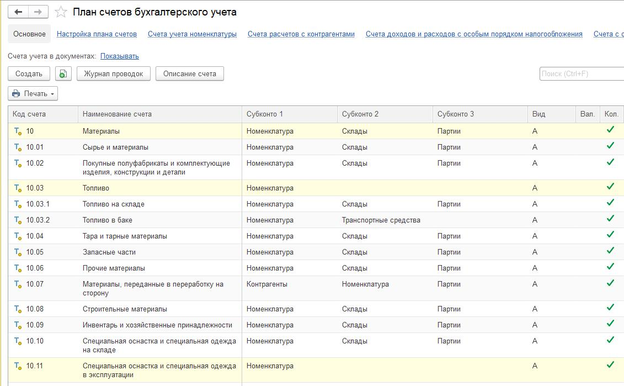The width and height of the screenshot is (624, 386).
Task: Open Настройка плана счетов link
Action: [97, 34]
